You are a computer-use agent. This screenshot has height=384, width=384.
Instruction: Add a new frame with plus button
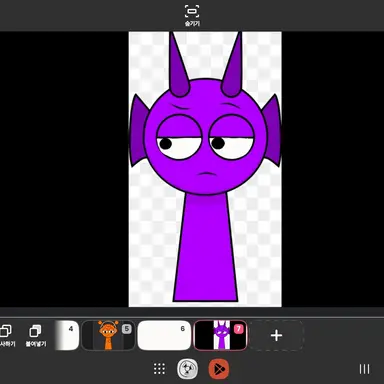coord(276,335)
